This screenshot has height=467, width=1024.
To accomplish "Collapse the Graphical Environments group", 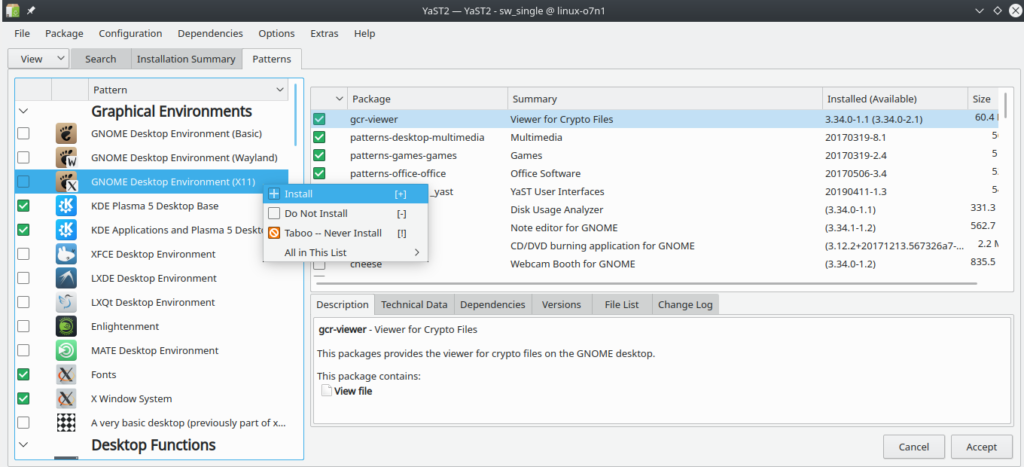I will coord(24,112).
